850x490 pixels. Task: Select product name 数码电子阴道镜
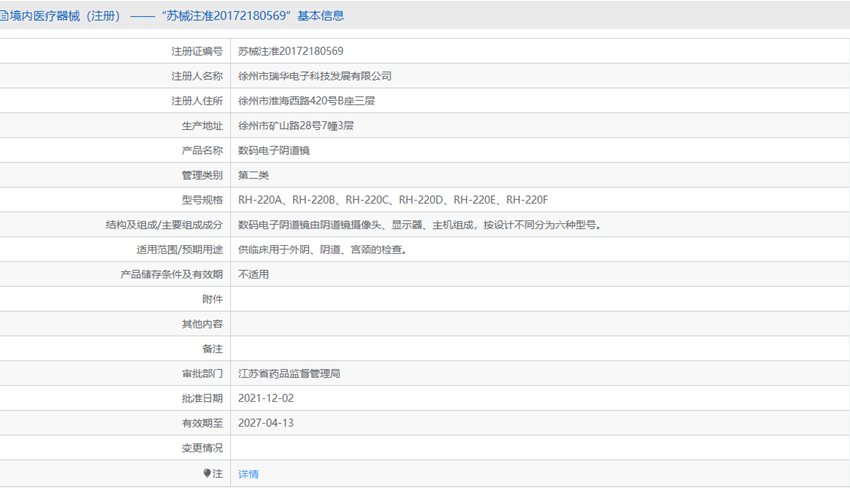point(274,151)
